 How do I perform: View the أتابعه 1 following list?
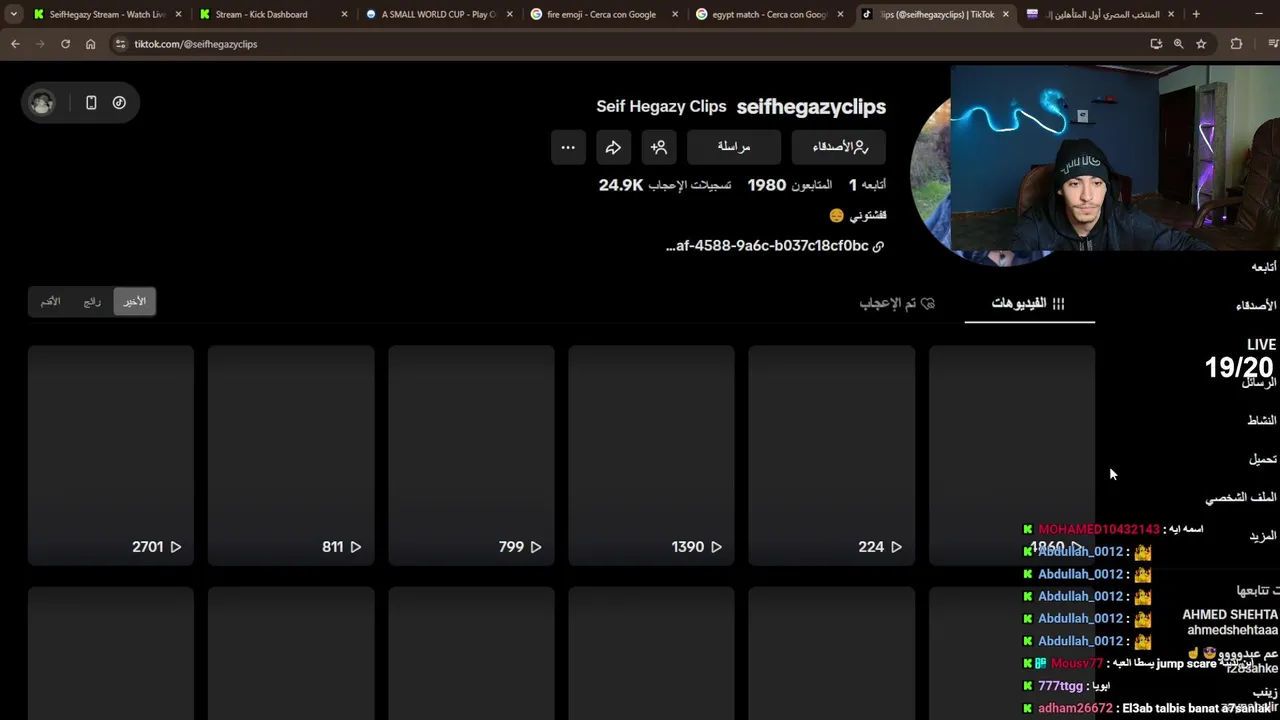click(x=867, y=185)
